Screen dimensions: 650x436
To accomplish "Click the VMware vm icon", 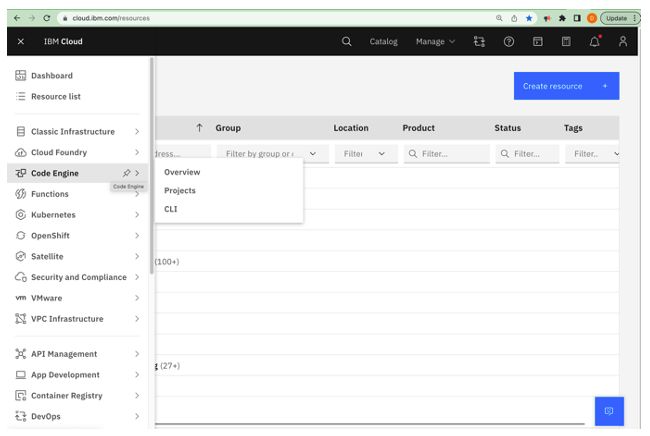I will (x=20, y=298).
